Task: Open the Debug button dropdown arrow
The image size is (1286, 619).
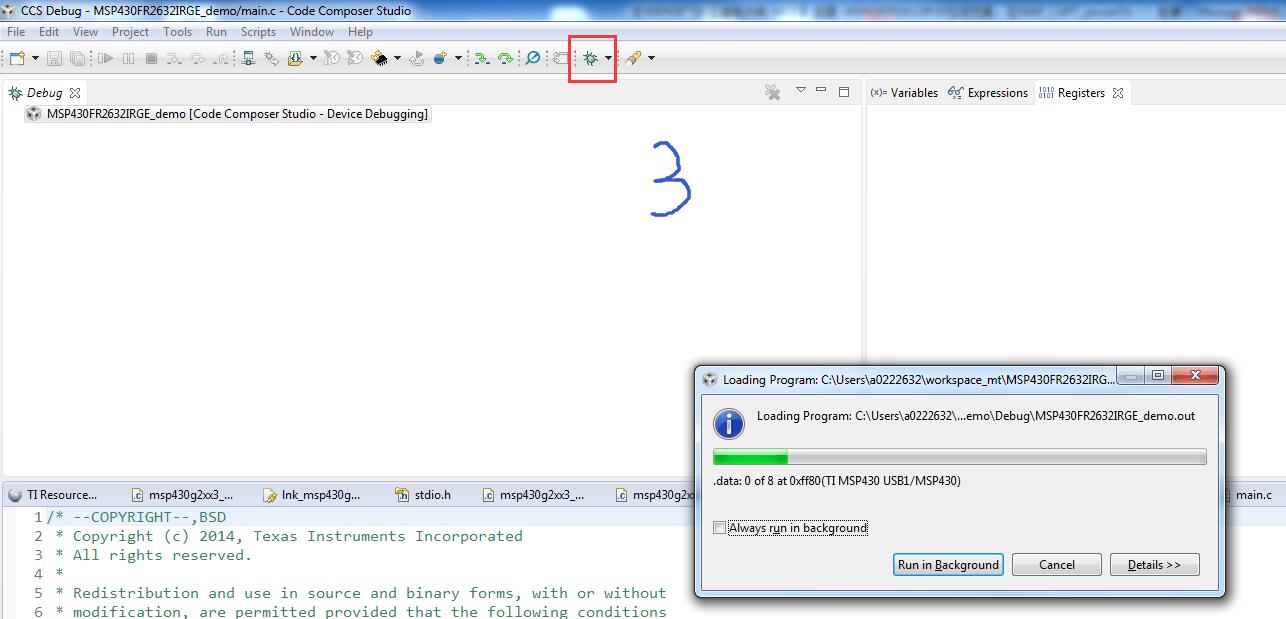Action: (x=608, y=59)
